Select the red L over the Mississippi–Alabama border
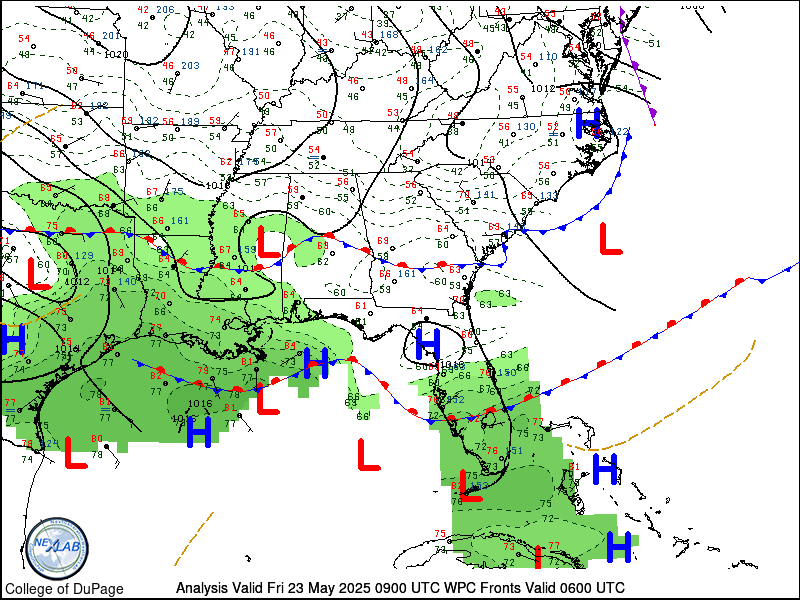 point(269,242)
